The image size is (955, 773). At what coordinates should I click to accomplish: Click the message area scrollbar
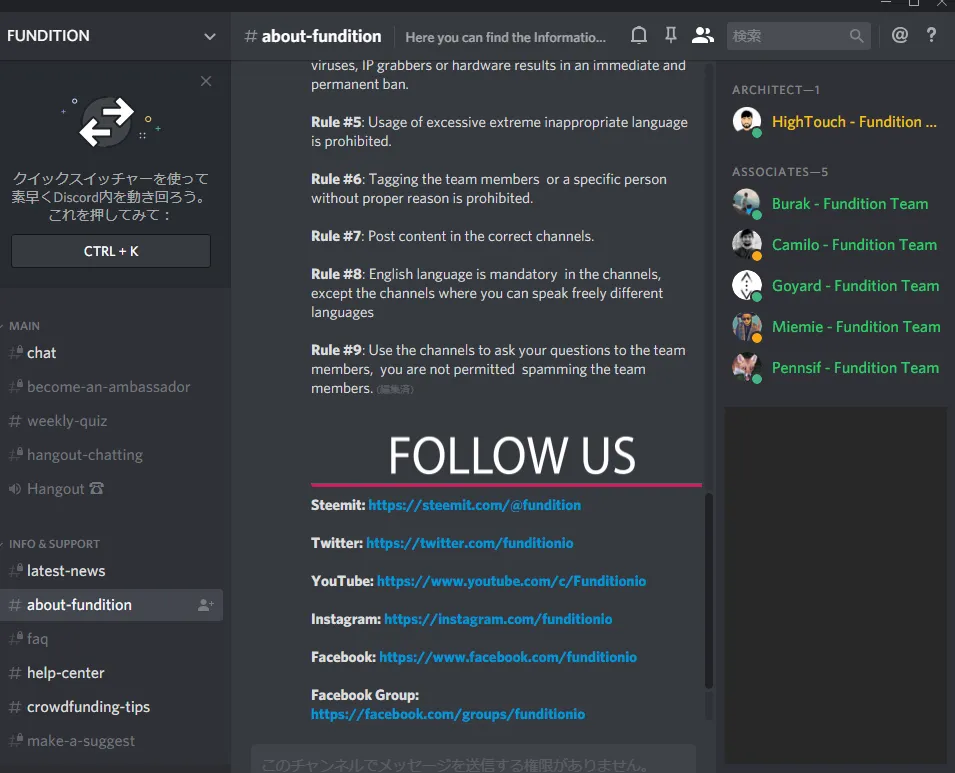(x=709, y=591)
